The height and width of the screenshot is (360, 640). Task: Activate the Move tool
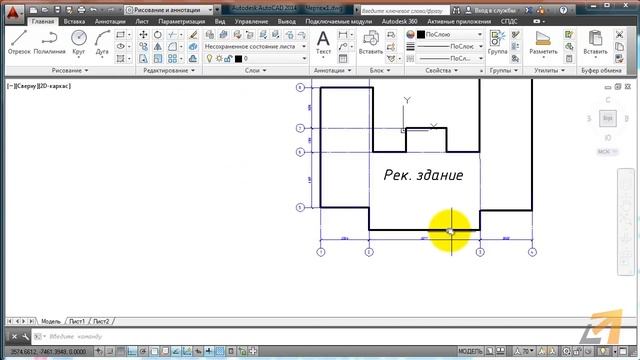pyautogui.click(x=143, y=35)
